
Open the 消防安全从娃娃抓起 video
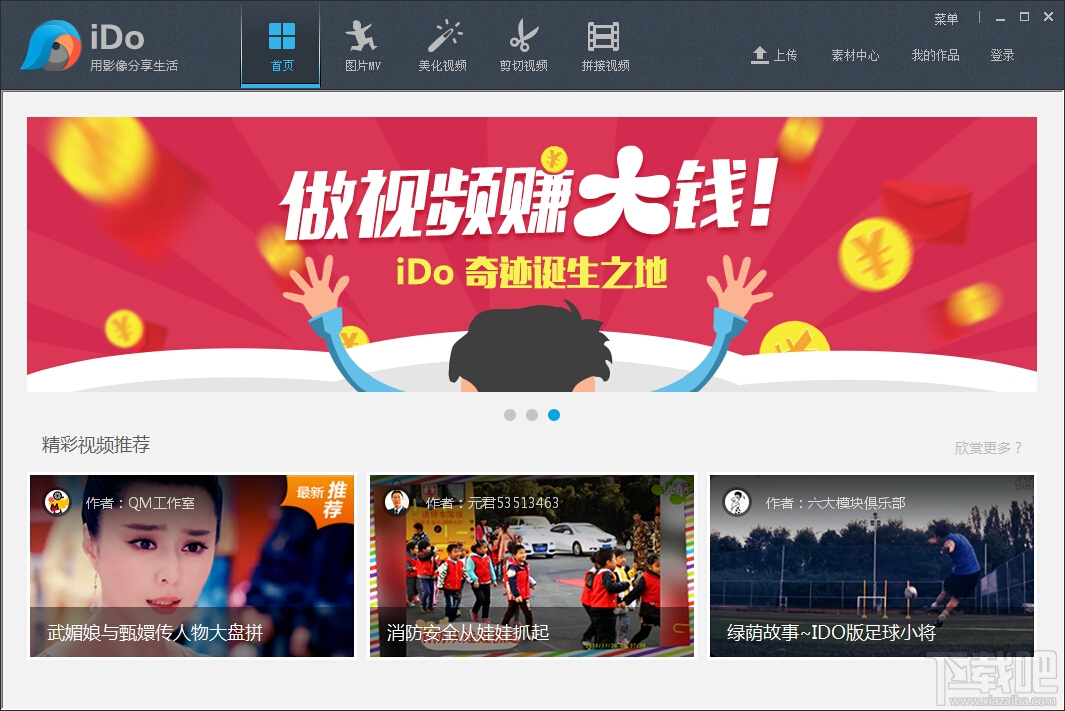click(x=532, y=566)
